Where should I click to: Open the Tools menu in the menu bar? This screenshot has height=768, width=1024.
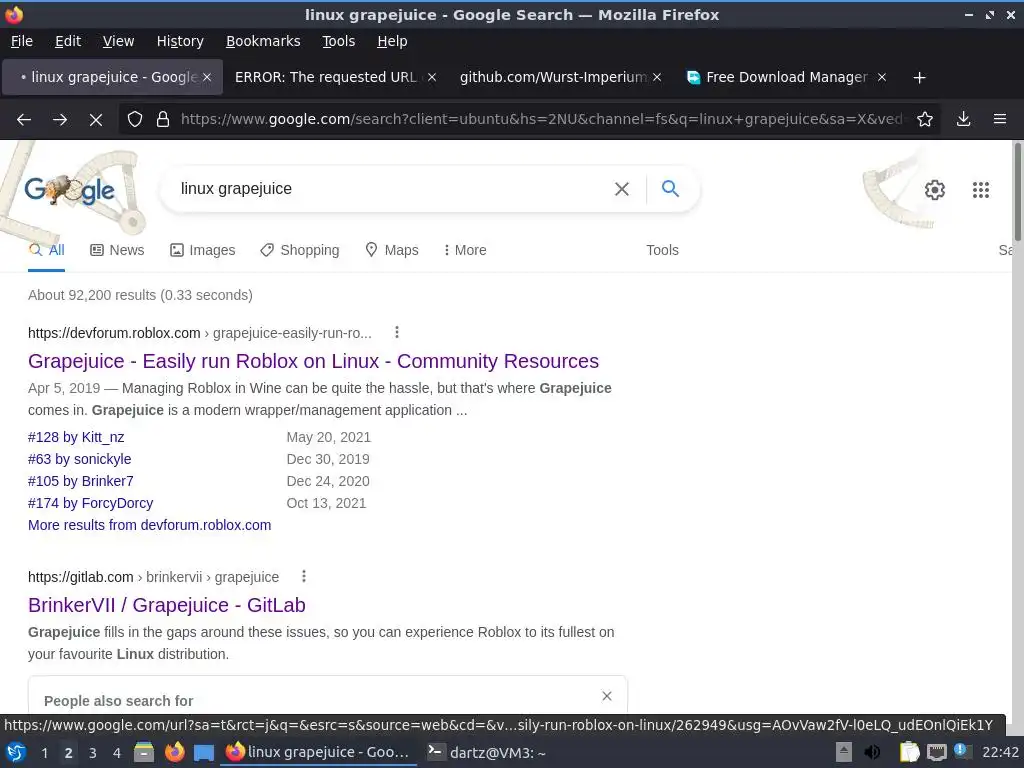[x=338, y=41]
